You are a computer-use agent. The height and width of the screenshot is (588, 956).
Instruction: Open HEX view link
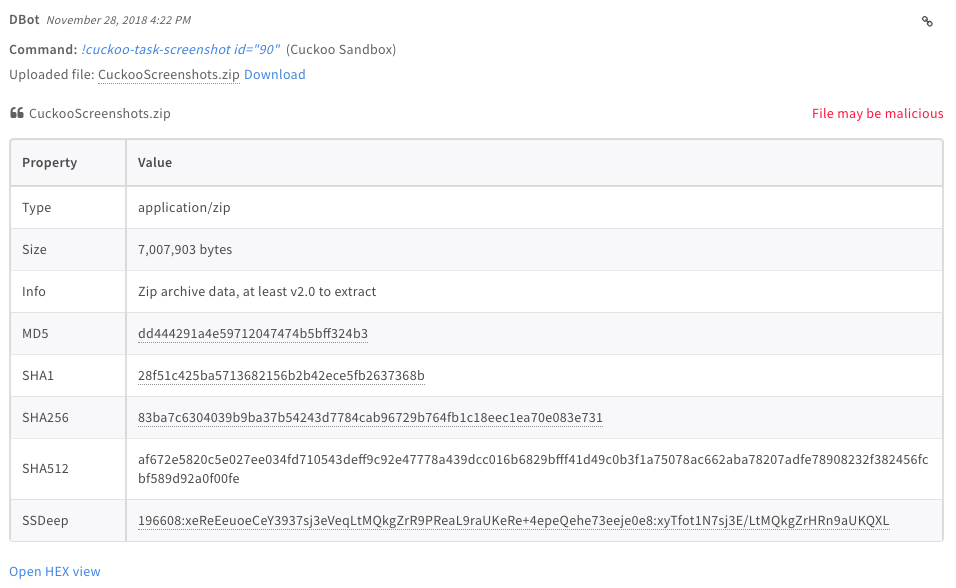tap(55, 571)
